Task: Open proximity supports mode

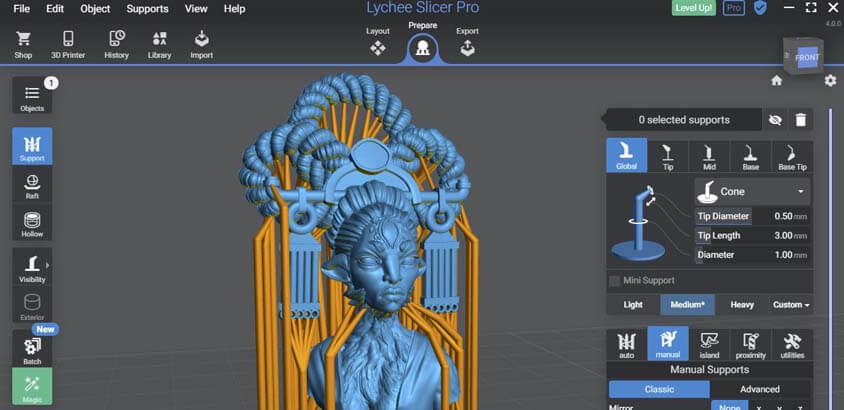Action: tap(750, 344)
